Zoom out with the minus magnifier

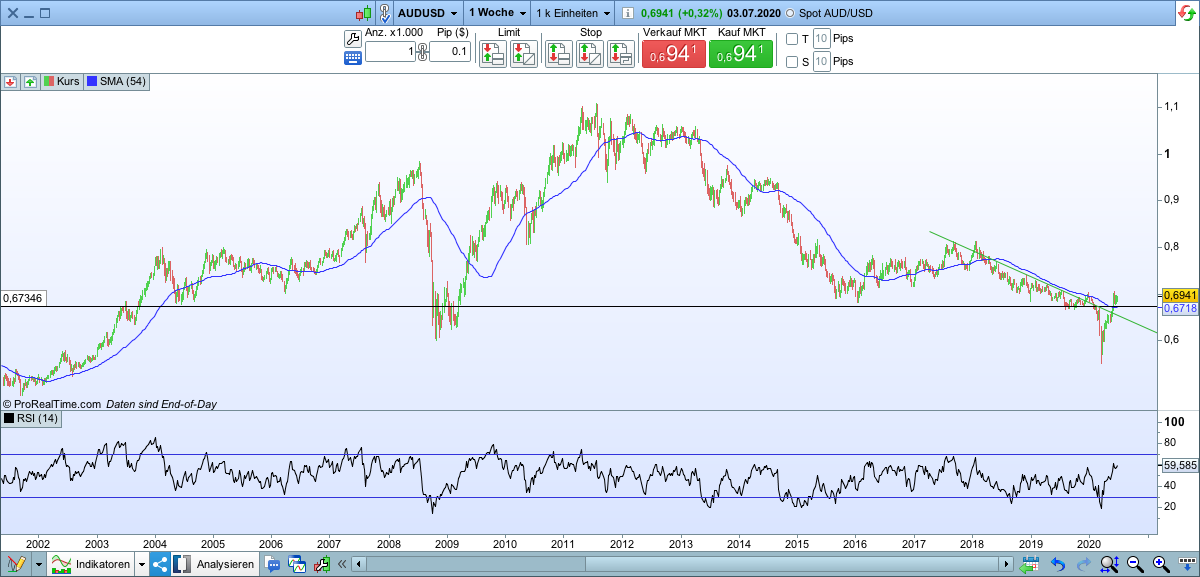pos(1135,564)
